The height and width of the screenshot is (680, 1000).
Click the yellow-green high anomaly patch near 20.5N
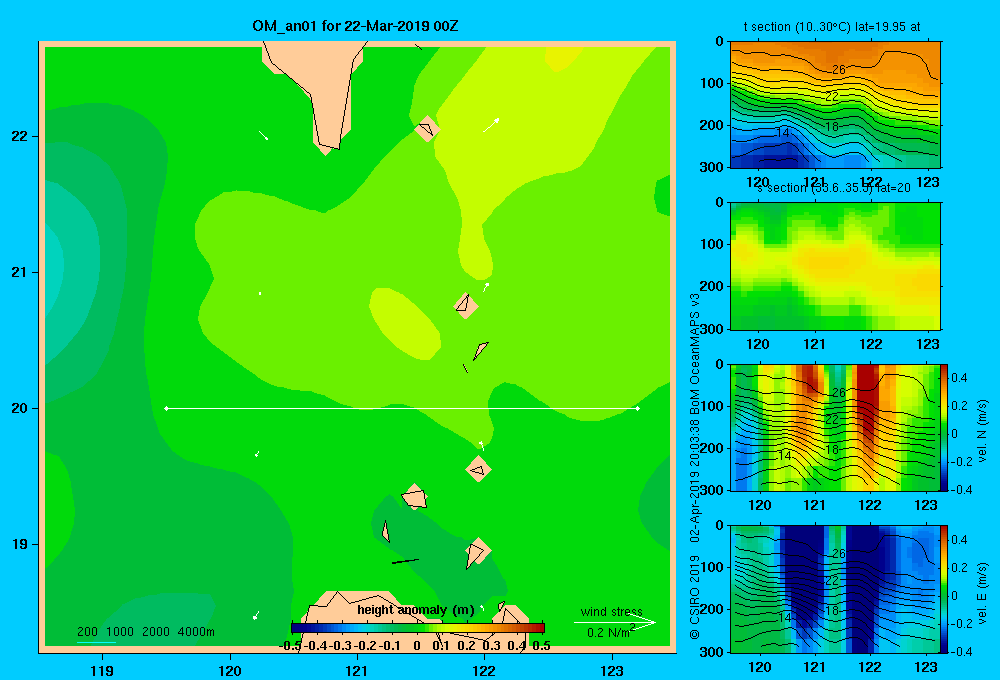pyautogui.click(x=404, y=323)
